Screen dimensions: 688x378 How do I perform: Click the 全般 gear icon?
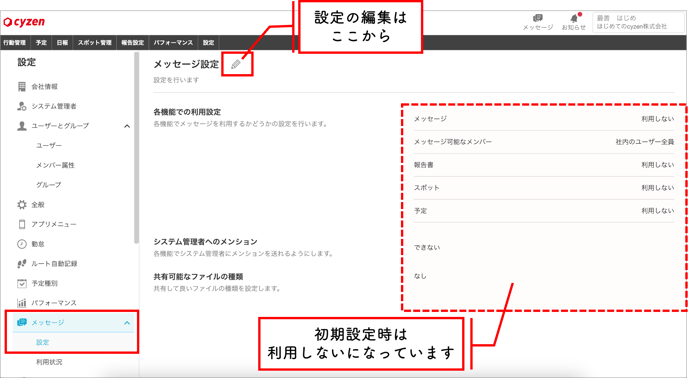(x=22, y=205)
